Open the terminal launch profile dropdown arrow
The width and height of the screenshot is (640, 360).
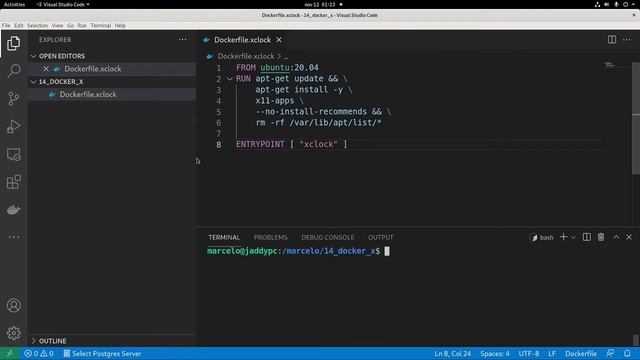click(x=573, y=237)
